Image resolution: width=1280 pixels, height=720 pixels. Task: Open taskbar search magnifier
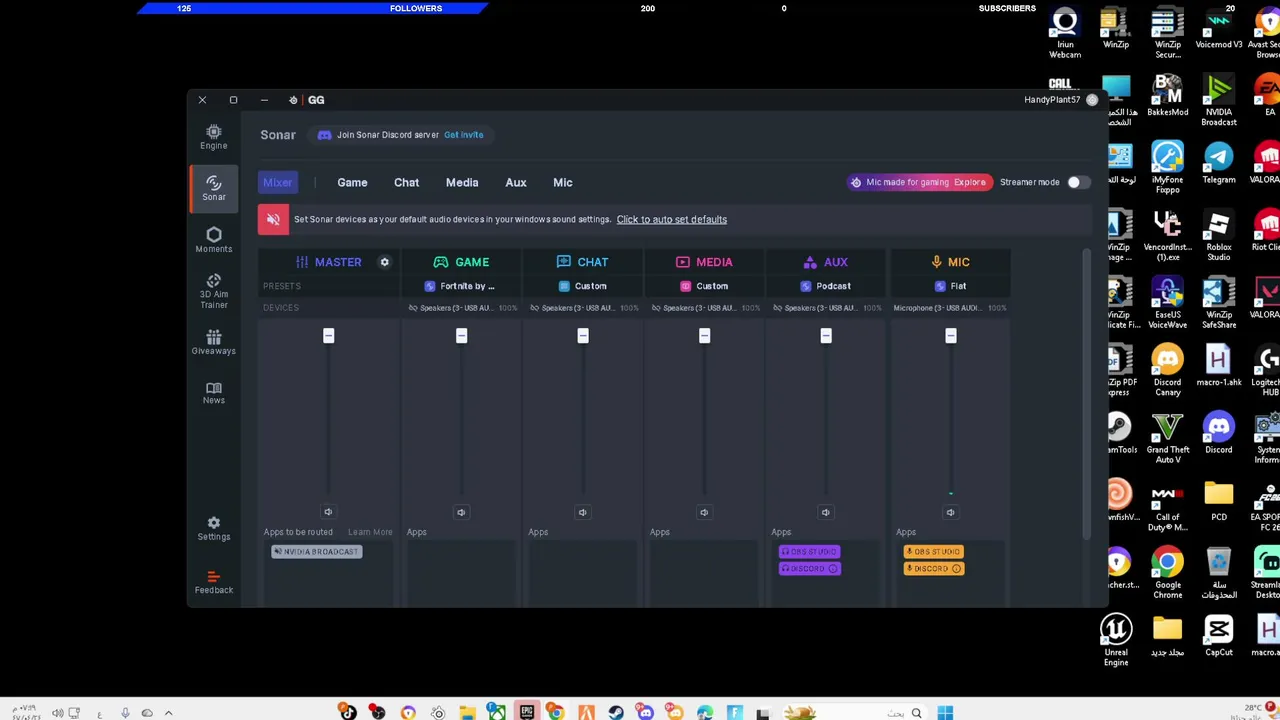pos(916,713)
